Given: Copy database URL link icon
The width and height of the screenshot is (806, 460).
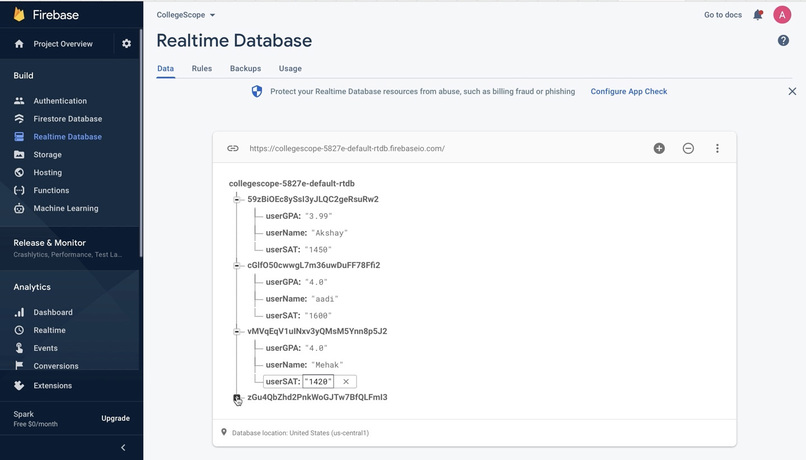Looking at the screenshot, I should [233, 148].
